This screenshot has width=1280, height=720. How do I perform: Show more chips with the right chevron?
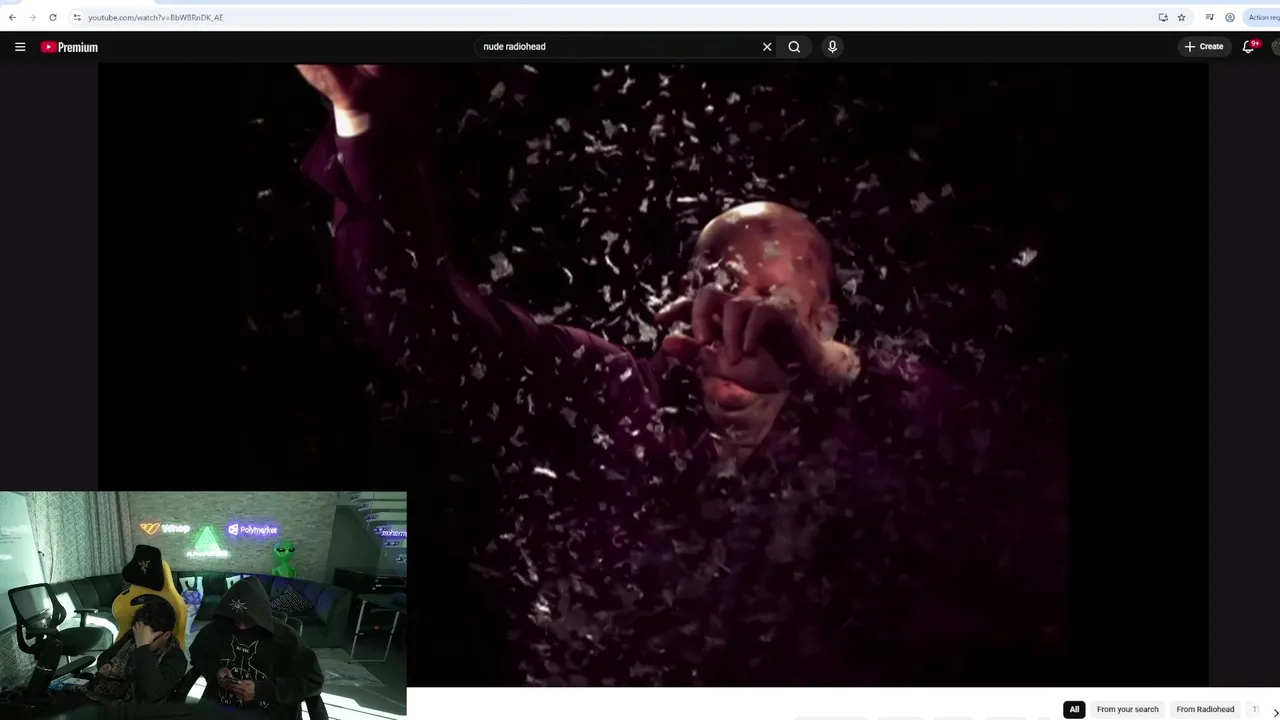click(1275, 711)
